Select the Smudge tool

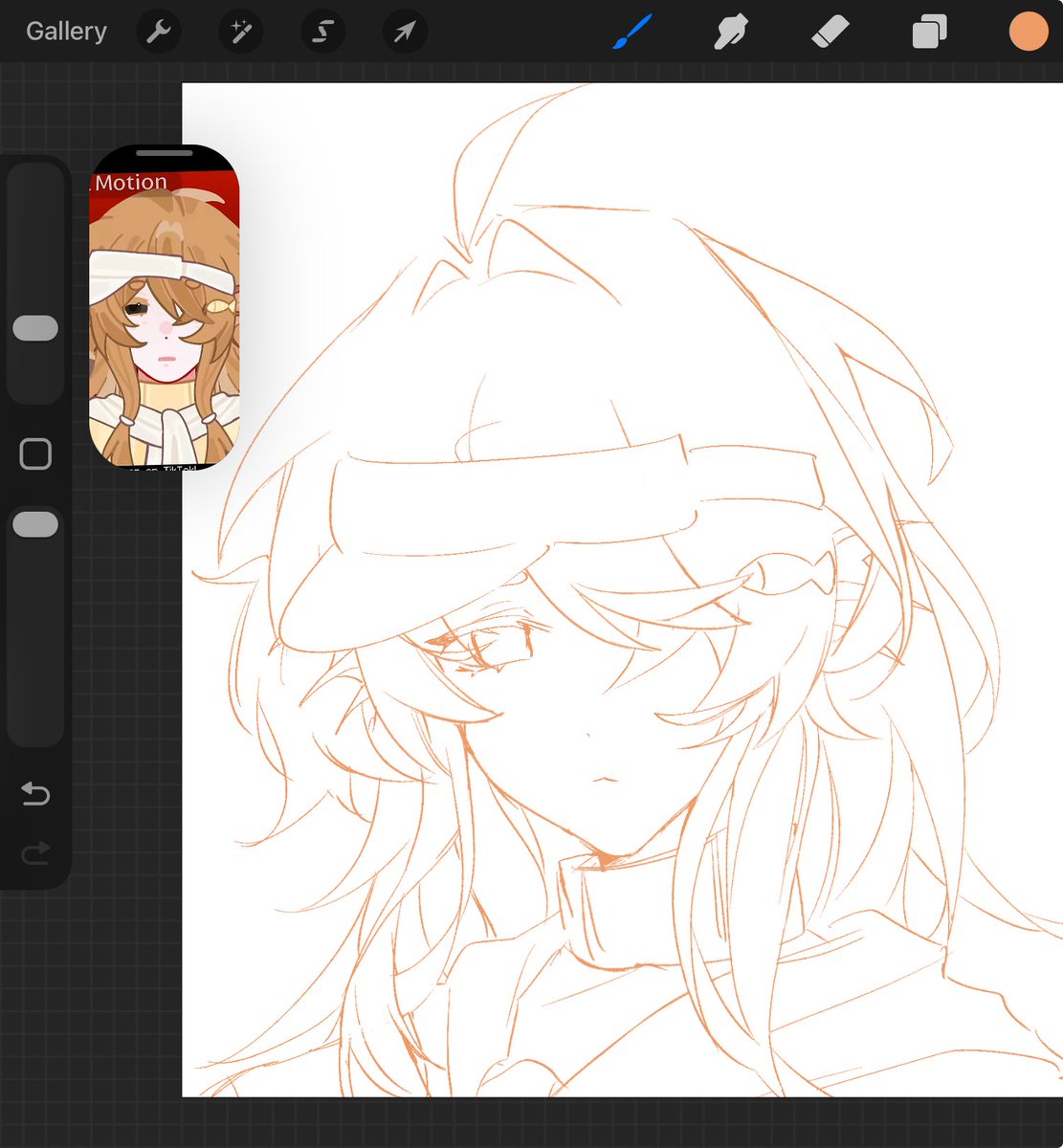pos(731,32)
